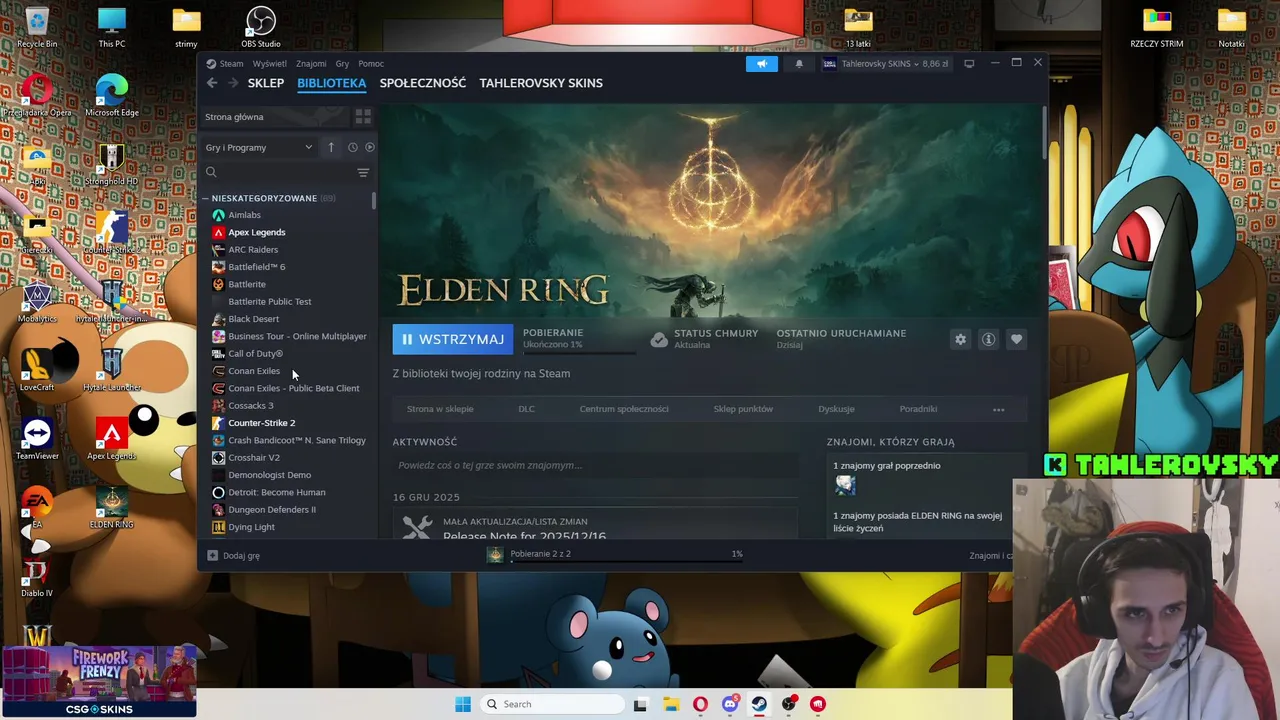Switch Steam to Big Picture mode icon
1280x720 pixels.
[969, 63]
